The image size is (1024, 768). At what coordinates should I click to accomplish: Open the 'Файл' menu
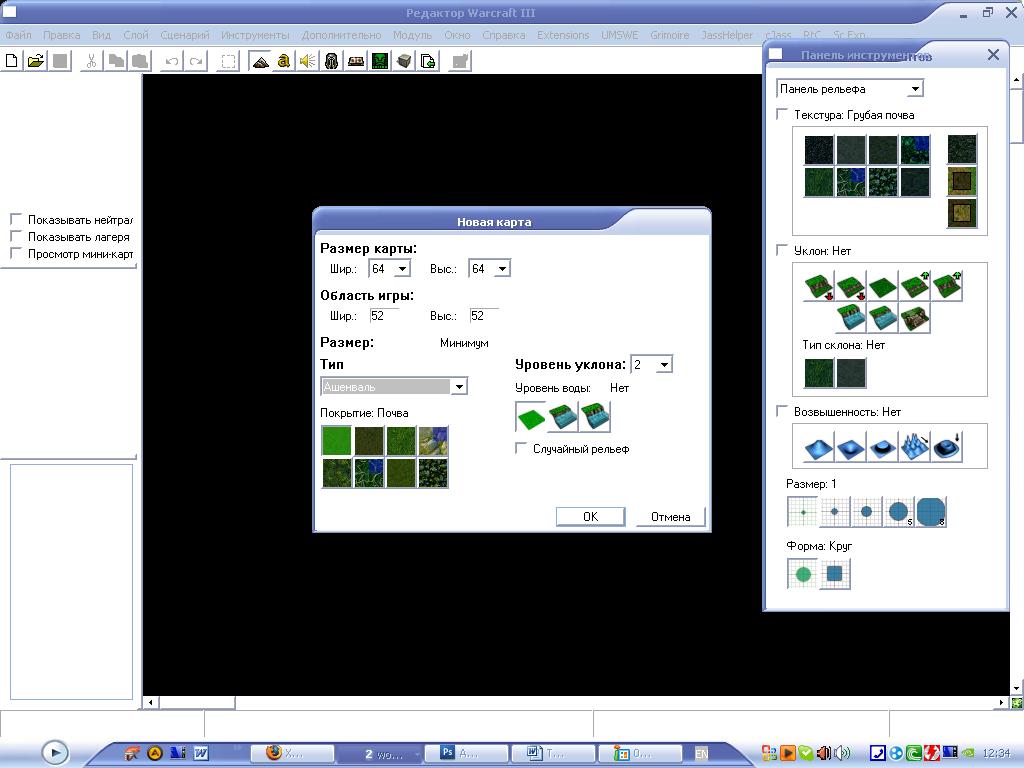coord(18,35)
